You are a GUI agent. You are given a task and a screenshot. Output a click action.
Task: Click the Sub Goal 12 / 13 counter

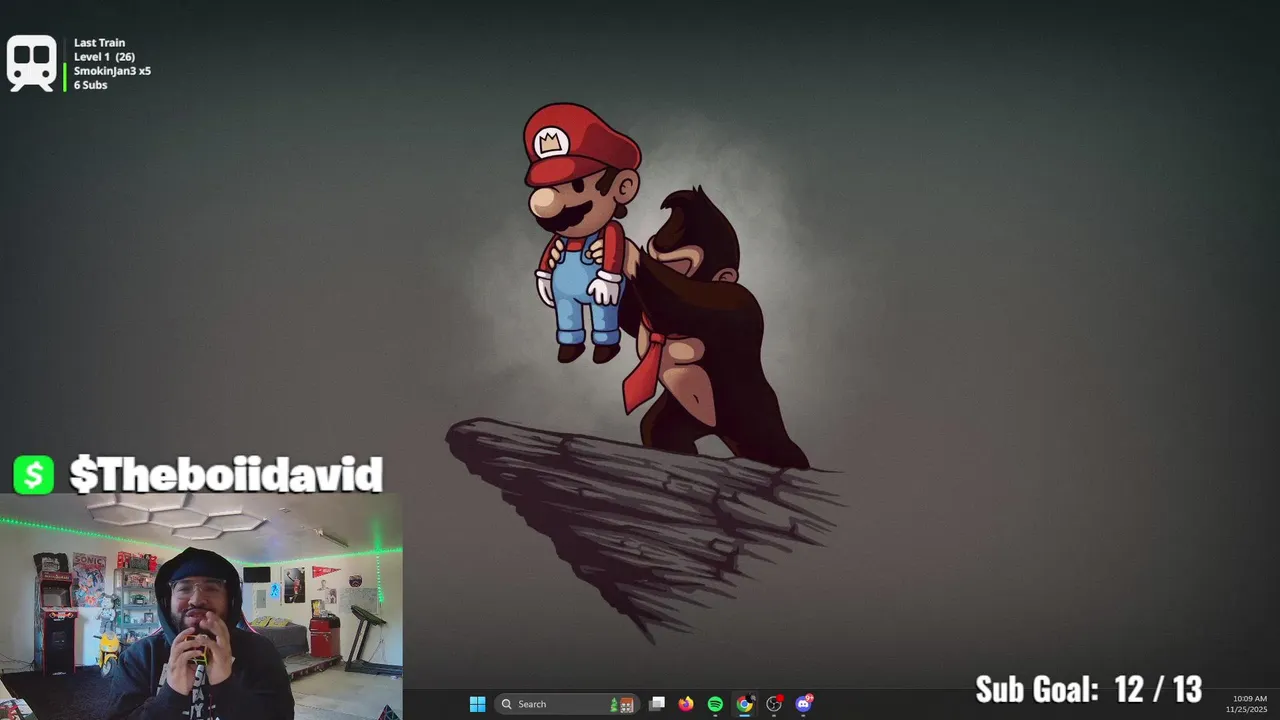click(1088, 689)
